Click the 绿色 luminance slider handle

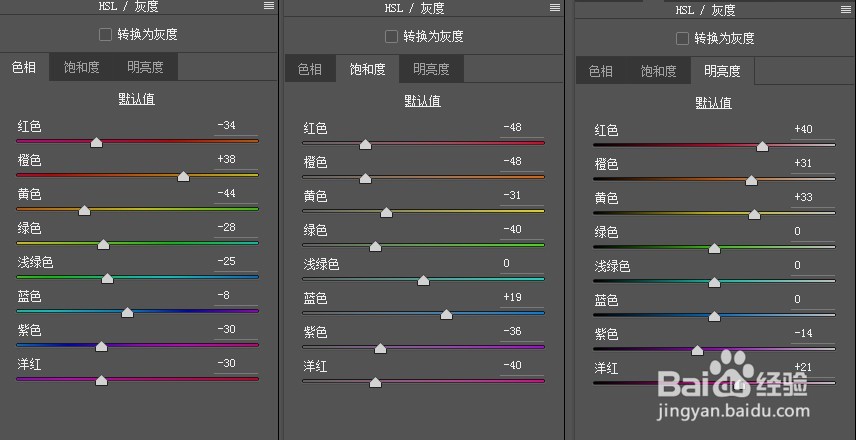point(714,248)
